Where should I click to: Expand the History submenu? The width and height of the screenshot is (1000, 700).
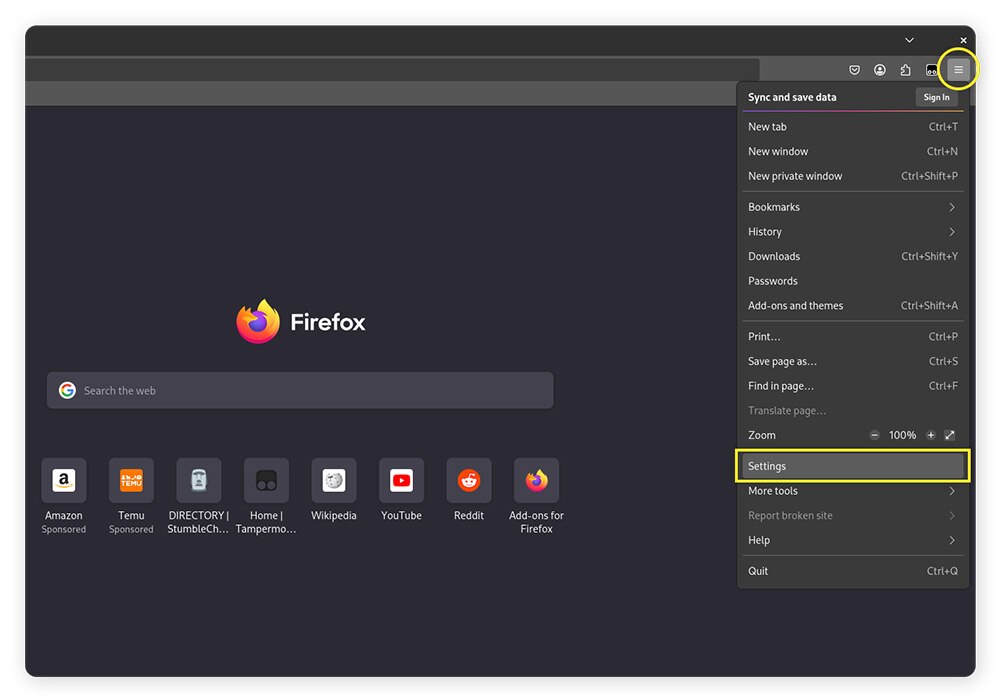pyautogui.click(x=853, y=231)
